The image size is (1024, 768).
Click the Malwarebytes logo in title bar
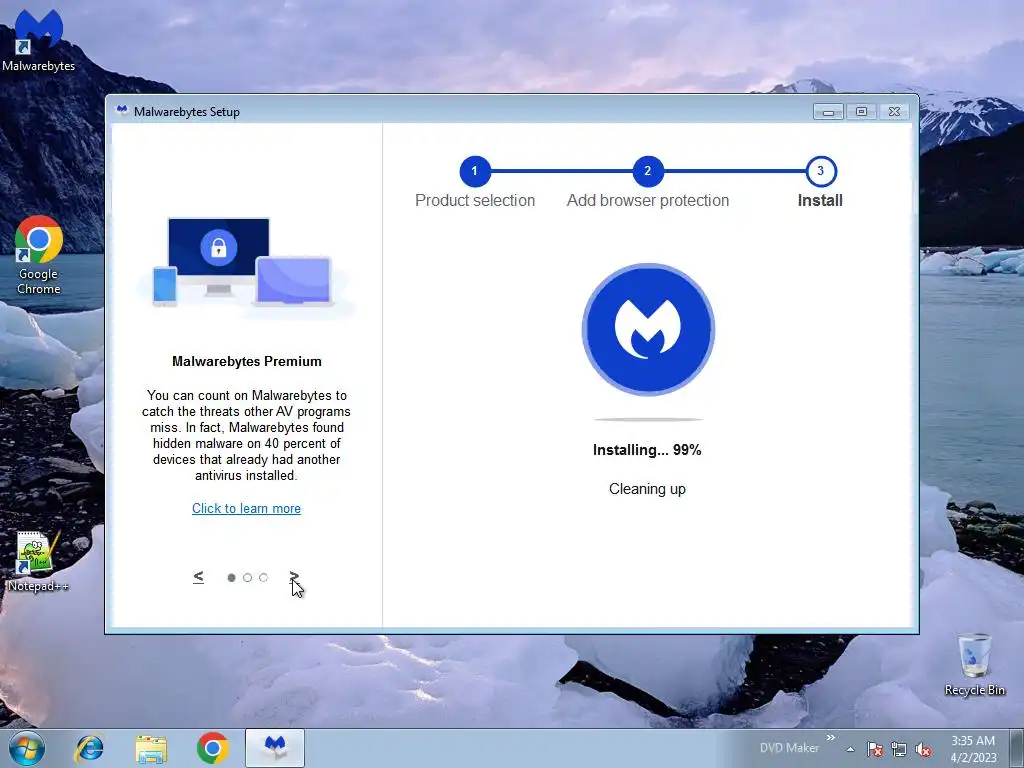point(121,110)
